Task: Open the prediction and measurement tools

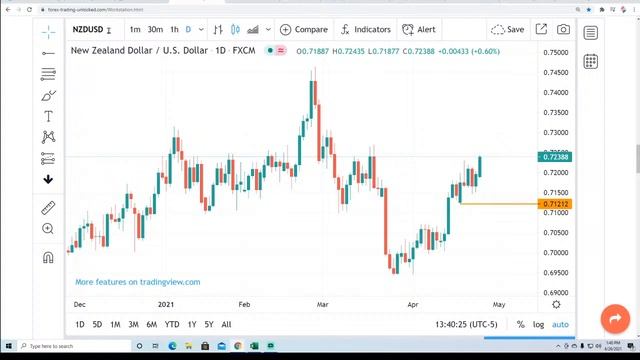Action: tap(48, 158)
